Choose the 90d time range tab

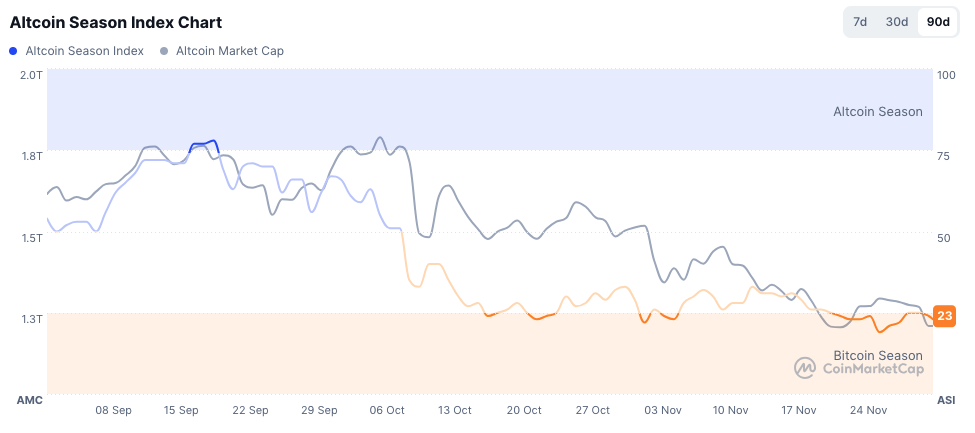[938, 22]
